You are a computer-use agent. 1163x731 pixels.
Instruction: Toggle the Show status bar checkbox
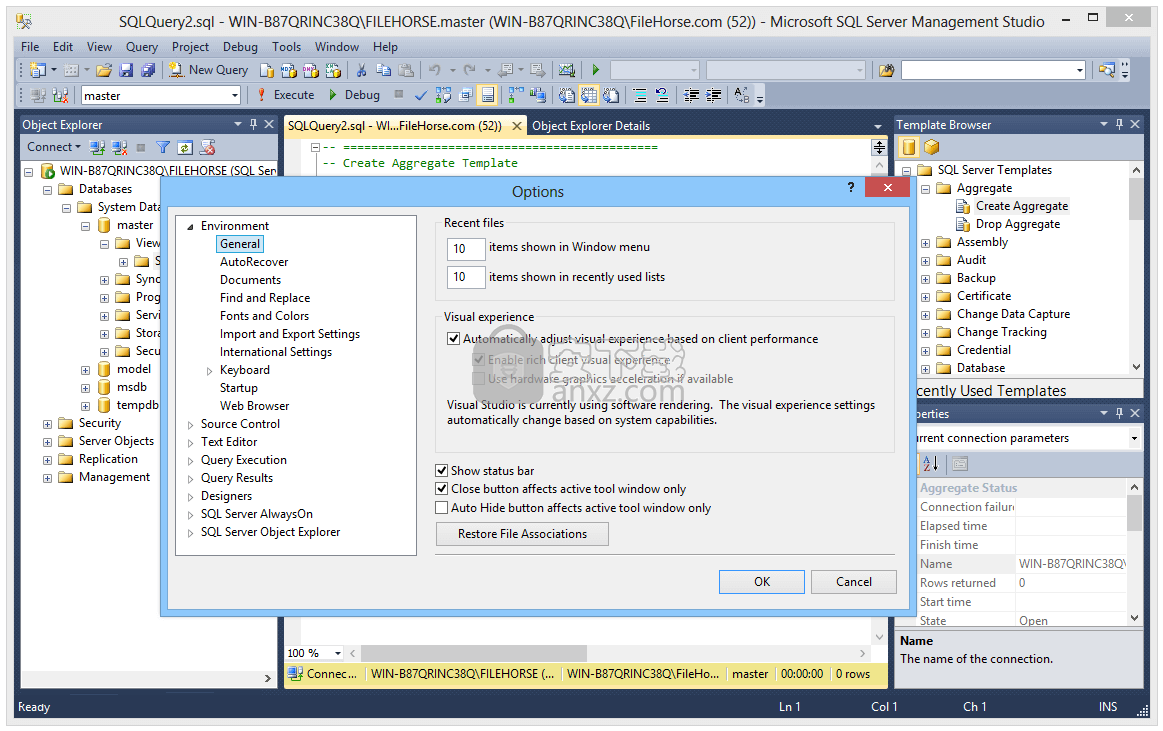441,471
